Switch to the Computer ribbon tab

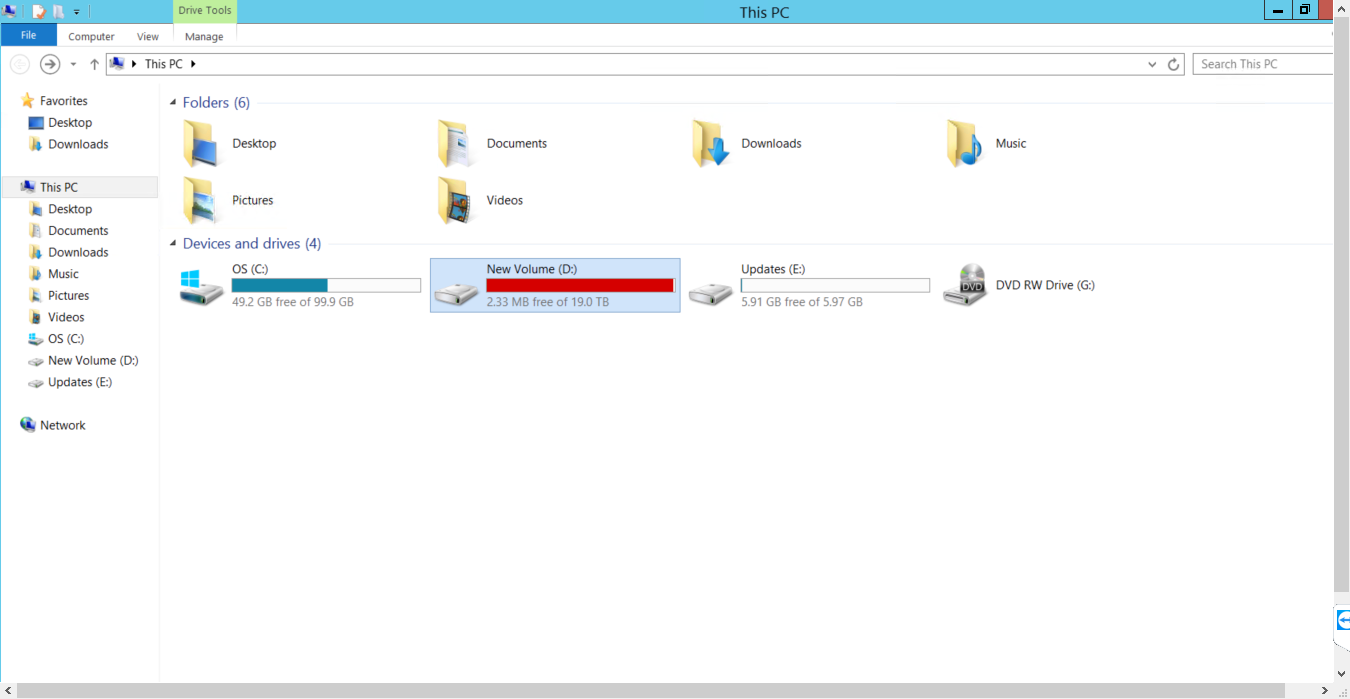click(91, 36)
